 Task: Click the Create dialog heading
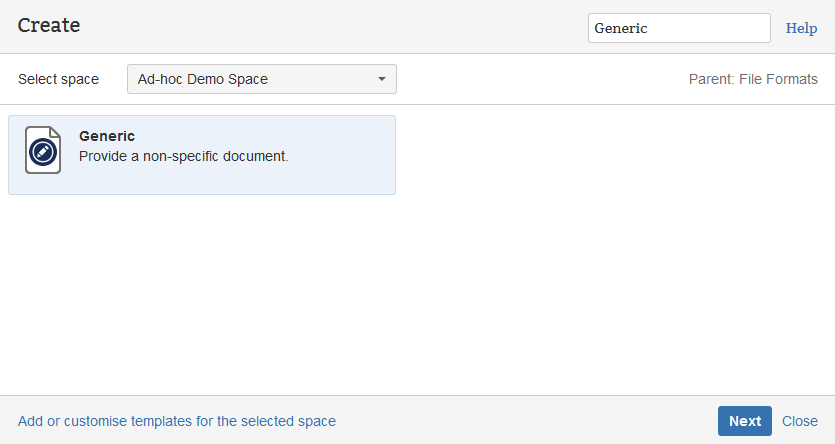point(49,26)
